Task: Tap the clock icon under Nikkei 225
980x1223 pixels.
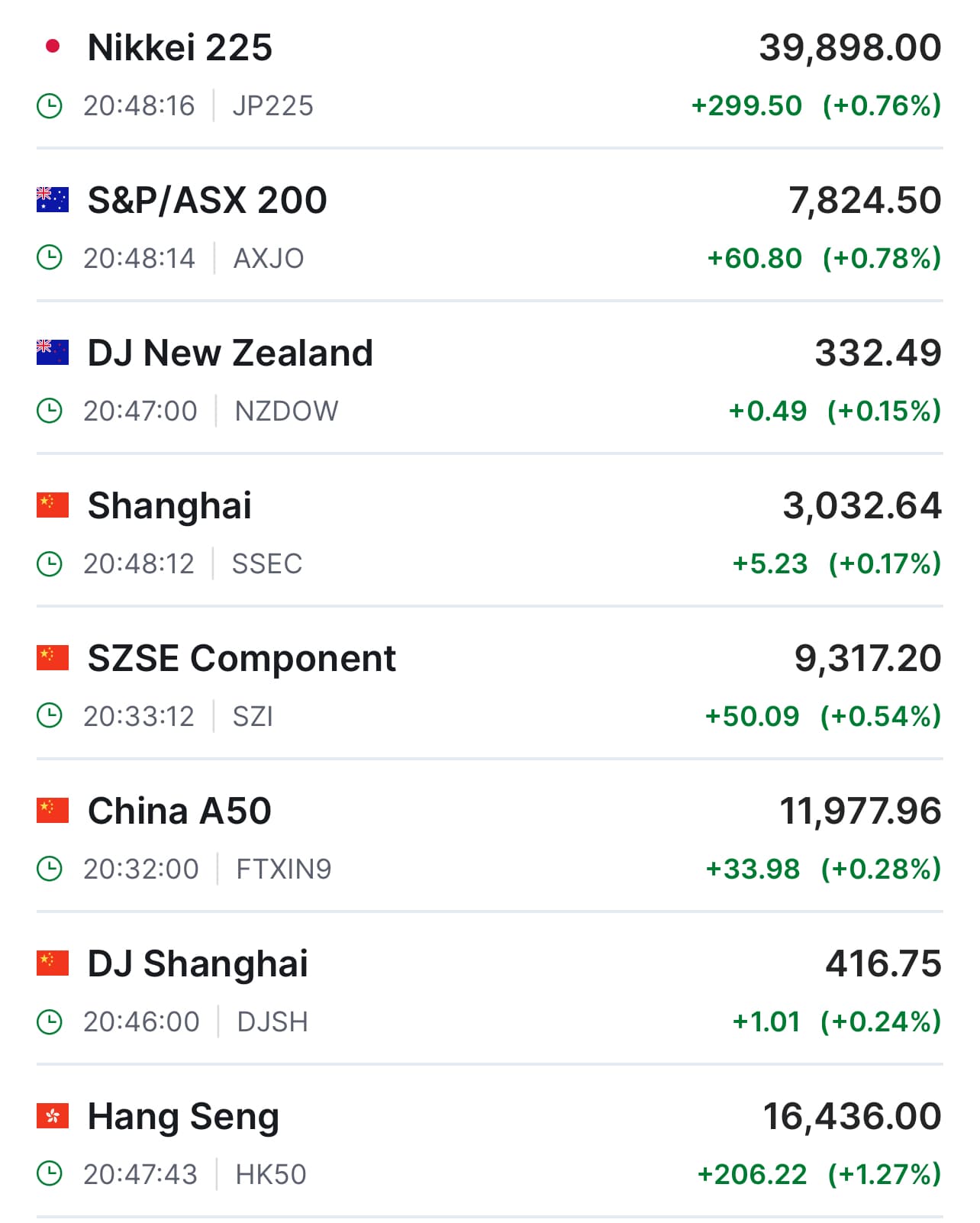Action: click(x=50, y=105)
